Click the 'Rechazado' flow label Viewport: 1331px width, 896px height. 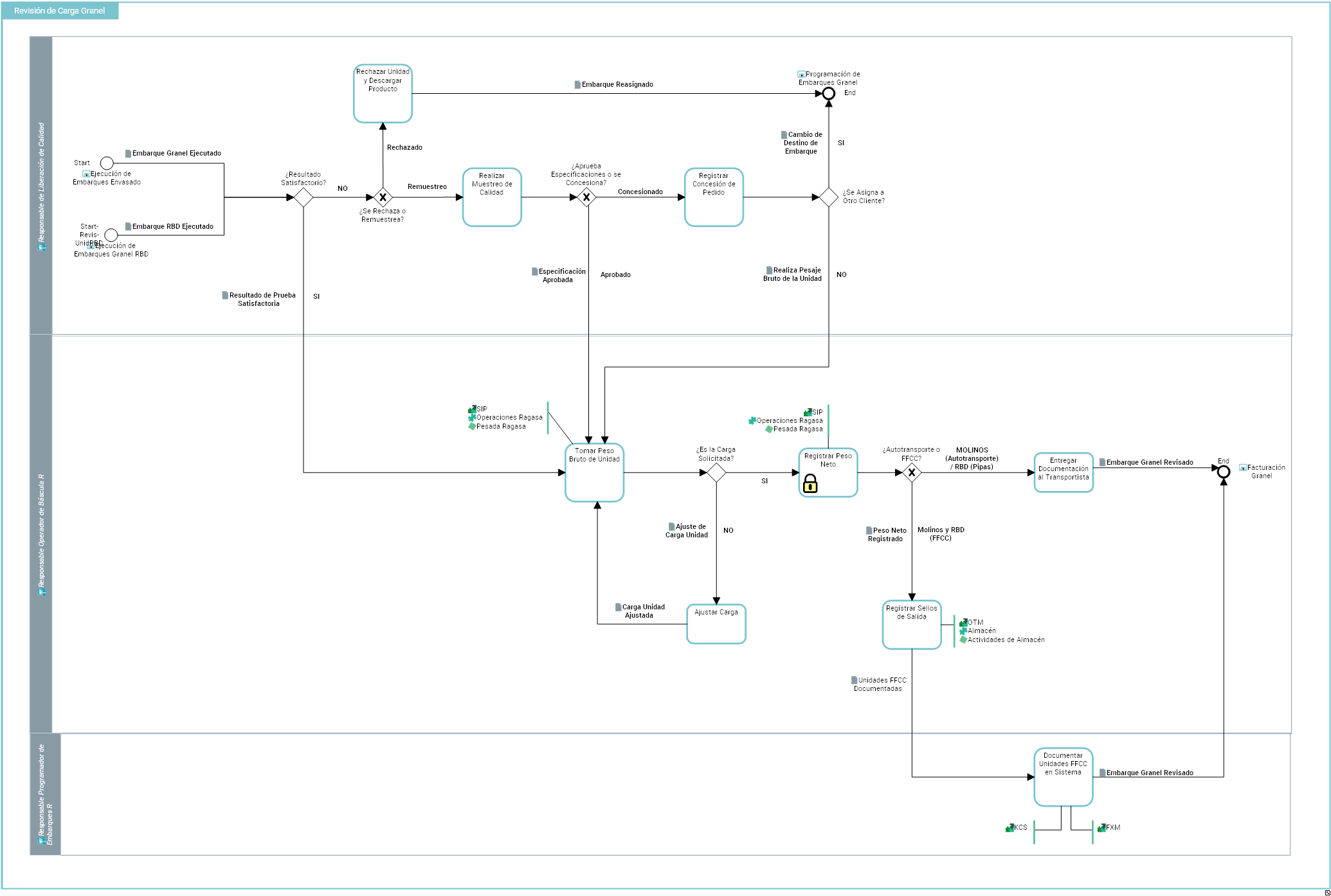coord(404,148)
